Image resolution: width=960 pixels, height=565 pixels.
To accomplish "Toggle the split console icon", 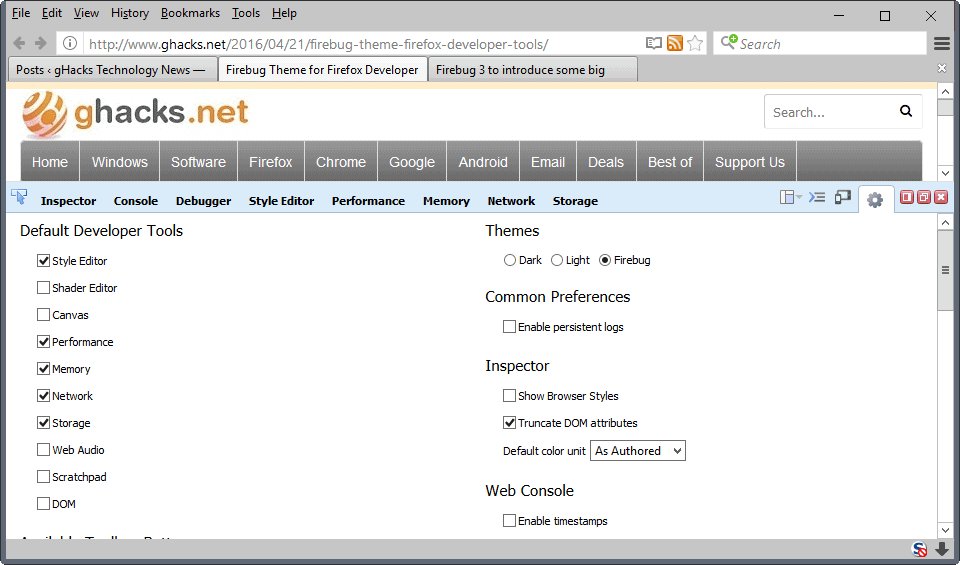I will (817, 198).
